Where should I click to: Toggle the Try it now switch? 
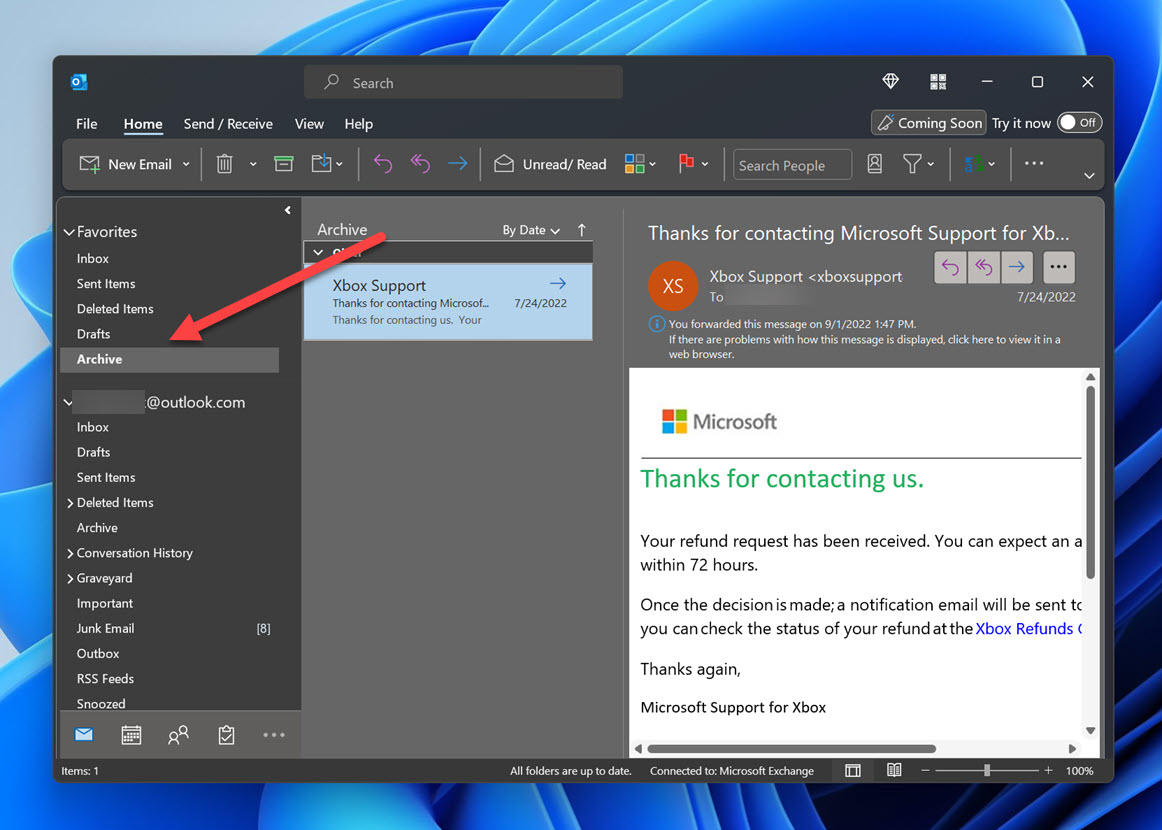coord(1079,123)
